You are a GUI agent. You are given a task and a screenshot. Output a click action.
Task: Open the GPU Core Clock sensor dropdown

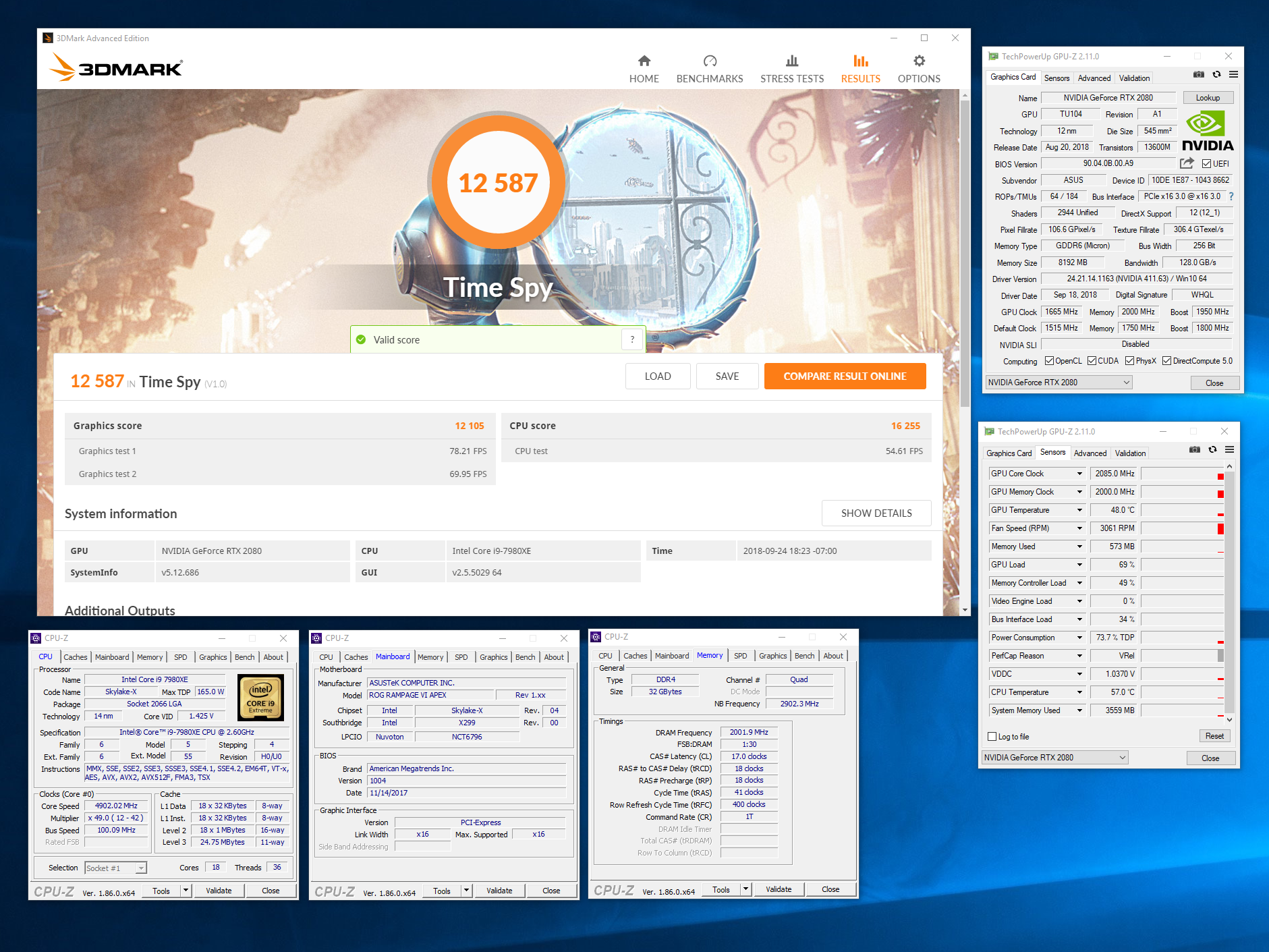click(x=1079, y=474)
